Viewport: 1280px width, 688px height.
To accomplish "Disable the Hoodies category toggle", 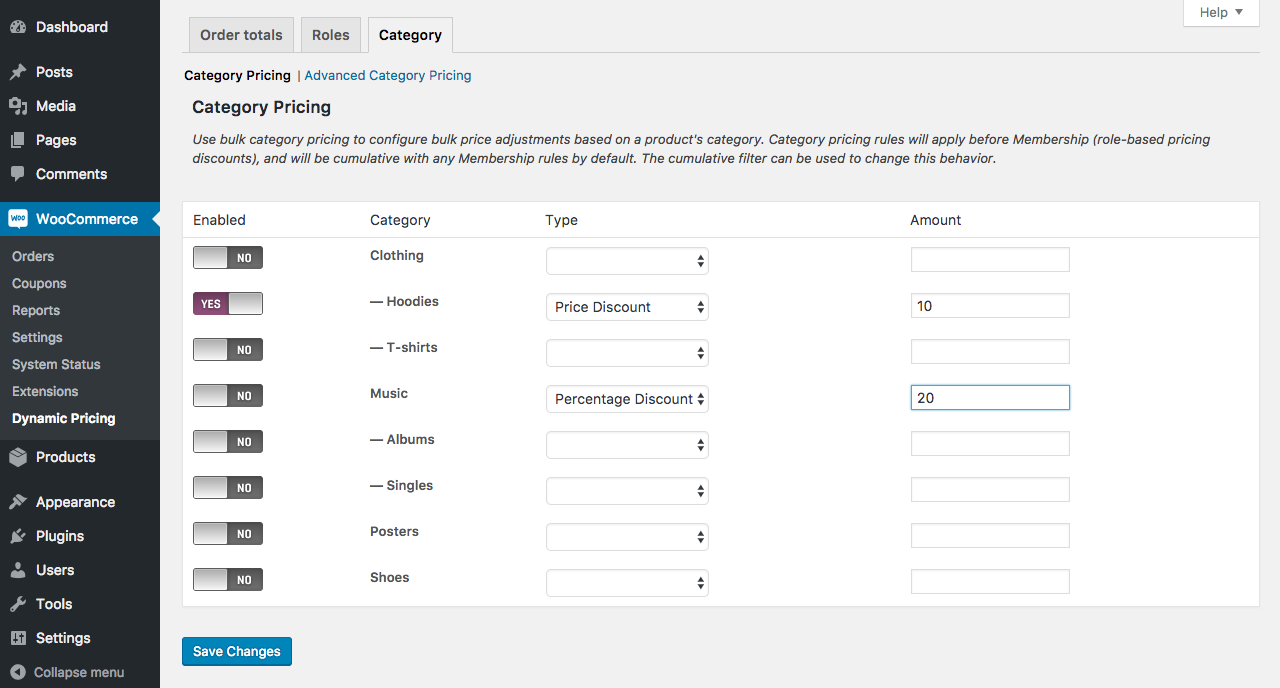I will point(228,304).
